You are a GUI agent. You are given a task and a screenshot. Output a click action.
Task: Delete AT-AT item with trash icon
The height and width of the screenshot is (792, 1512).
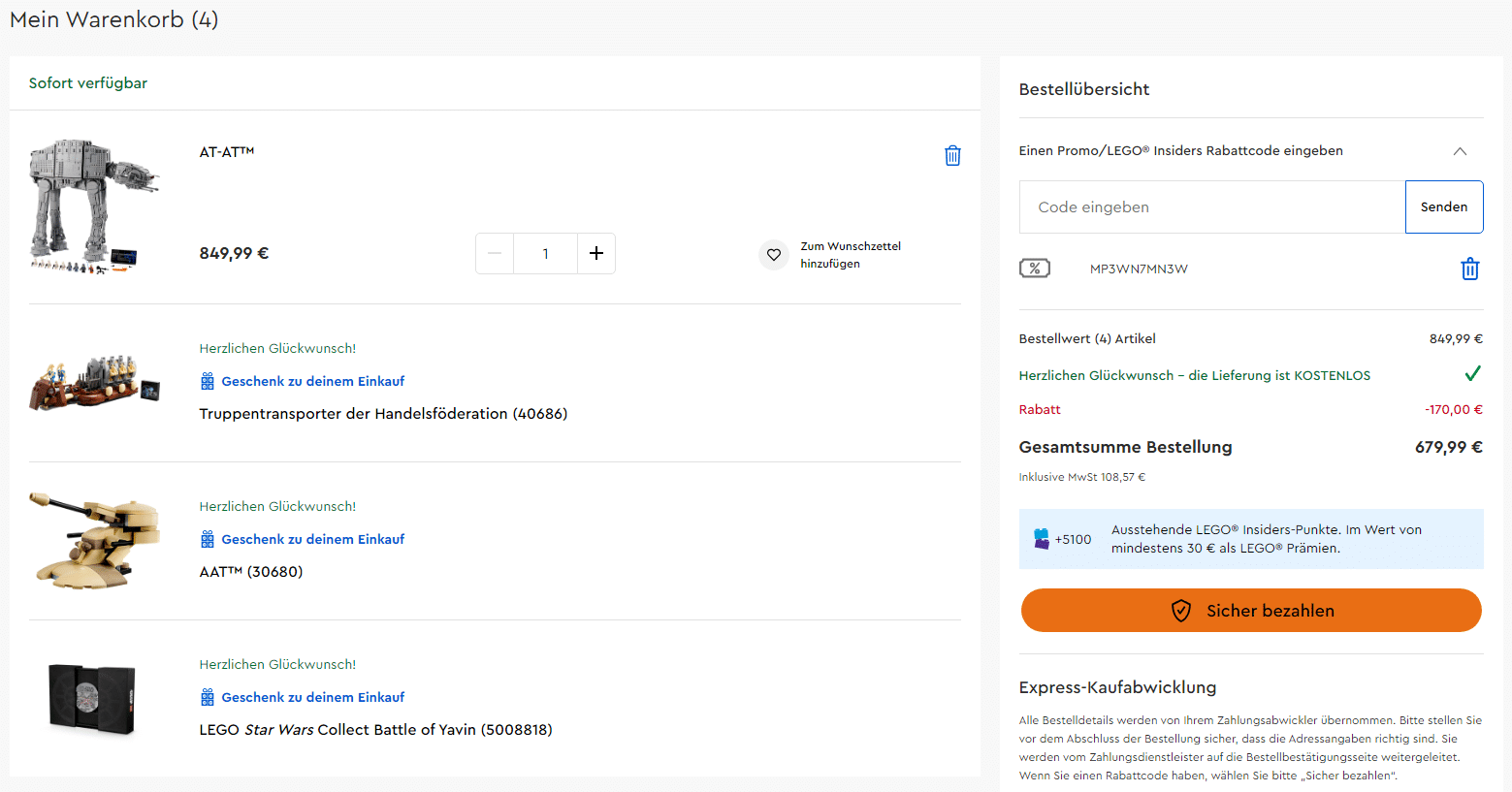point(952,155)
